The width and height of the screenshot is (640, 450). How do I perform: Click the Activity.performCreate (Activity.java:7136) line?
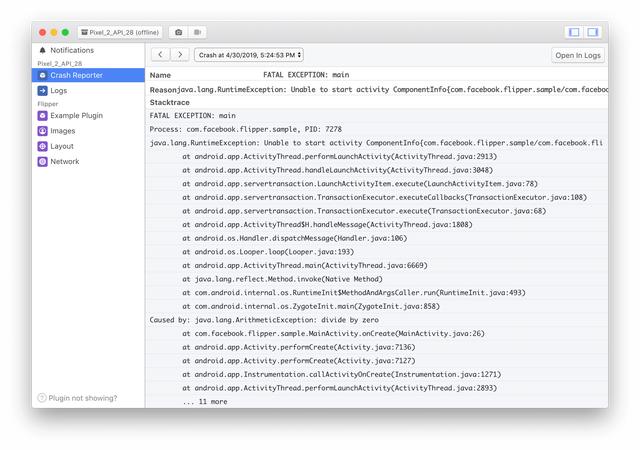click(x=298, y=347)
